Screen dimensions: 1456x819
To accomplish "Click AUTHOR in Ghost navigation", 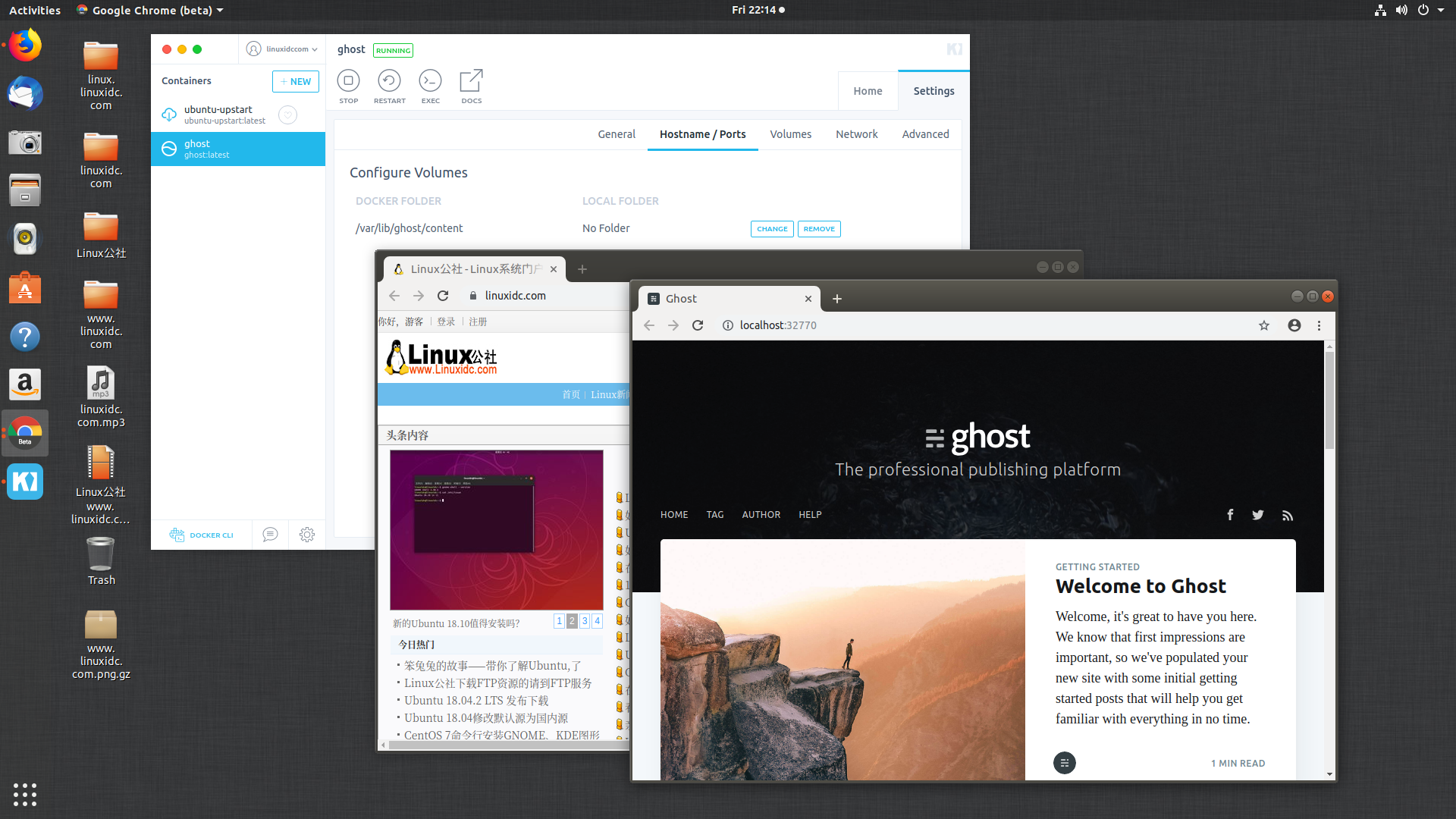I will pyautogui.click(x=761, y=515).
